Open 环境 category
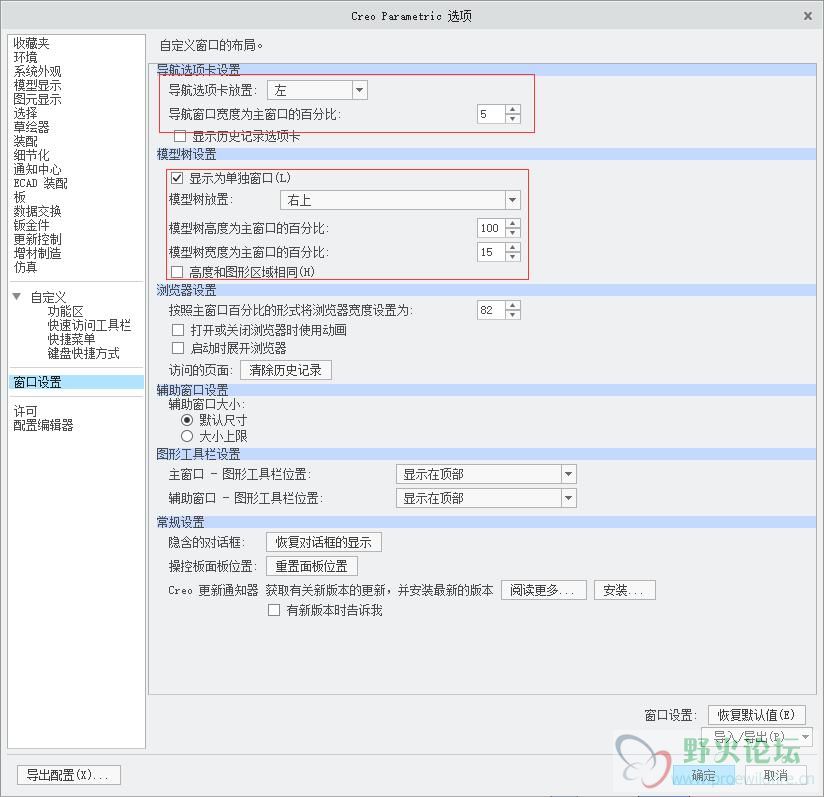 25,57
